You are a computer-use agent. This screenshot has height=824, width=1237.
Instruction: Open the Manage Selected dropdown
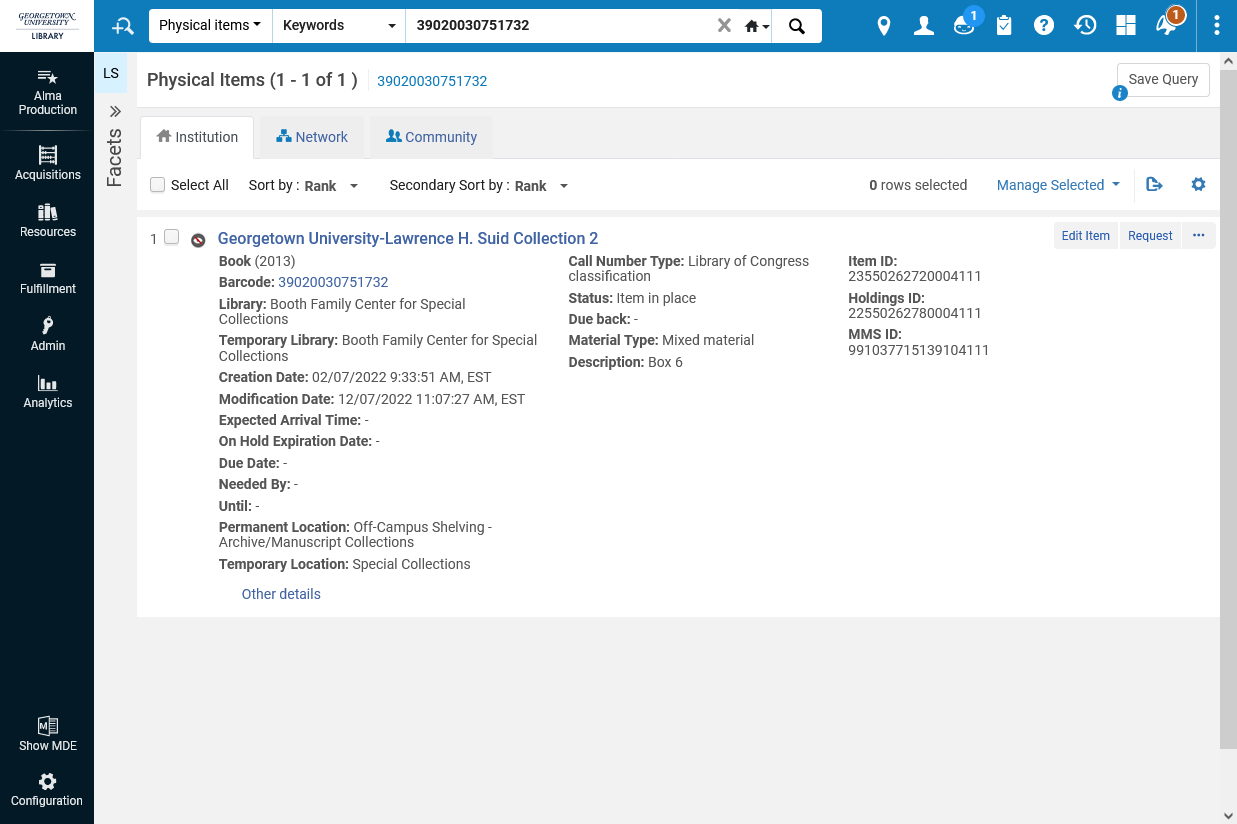click(x=1058, y=185)
